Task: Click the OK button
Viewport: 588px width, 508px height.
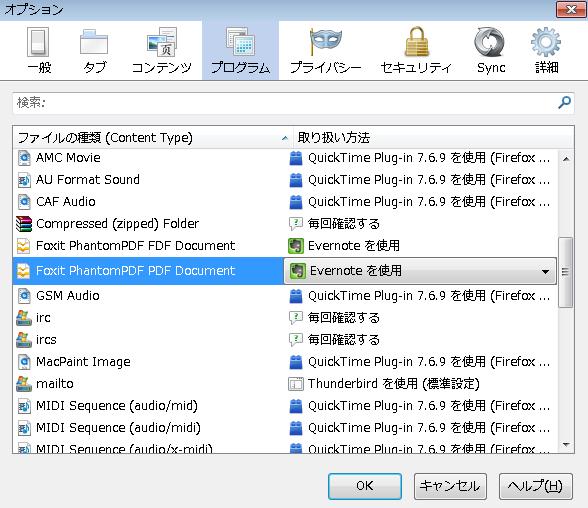Action: click(x=364, y=486)
